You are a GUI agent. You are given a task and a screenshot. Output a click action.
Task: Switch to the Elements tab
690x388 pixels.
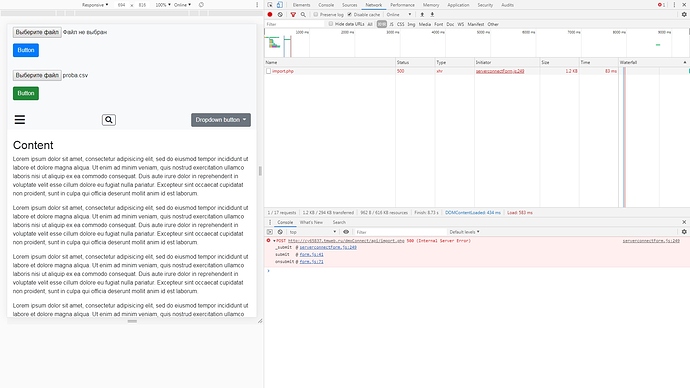(301, 5)
